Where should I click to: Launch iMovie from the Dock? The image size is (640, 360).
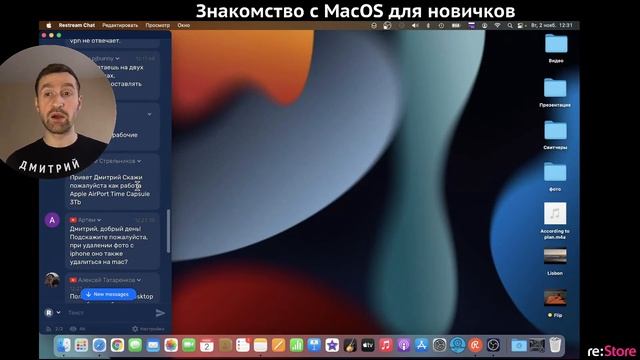tap(332, 345)
